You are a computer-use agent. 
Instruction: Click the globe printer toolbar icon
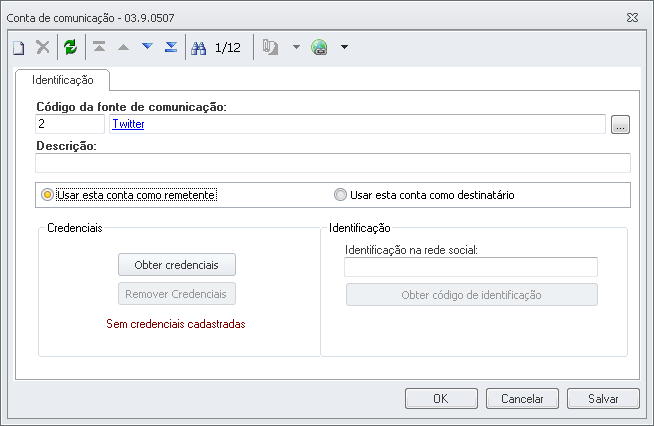pos(320,47)
